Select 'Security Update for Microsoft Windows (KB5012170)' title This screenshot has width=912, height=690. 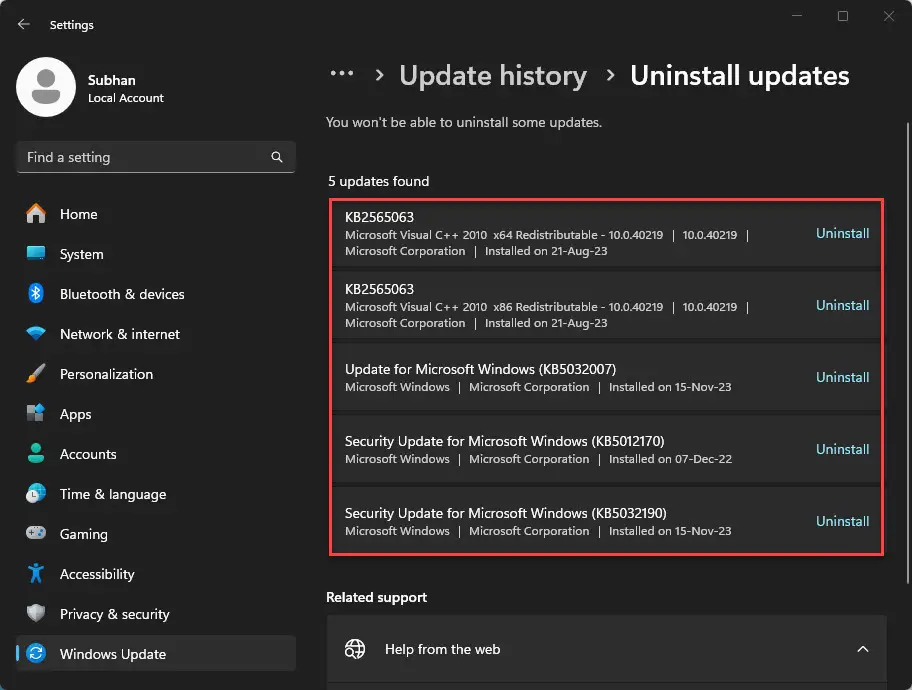504,441
